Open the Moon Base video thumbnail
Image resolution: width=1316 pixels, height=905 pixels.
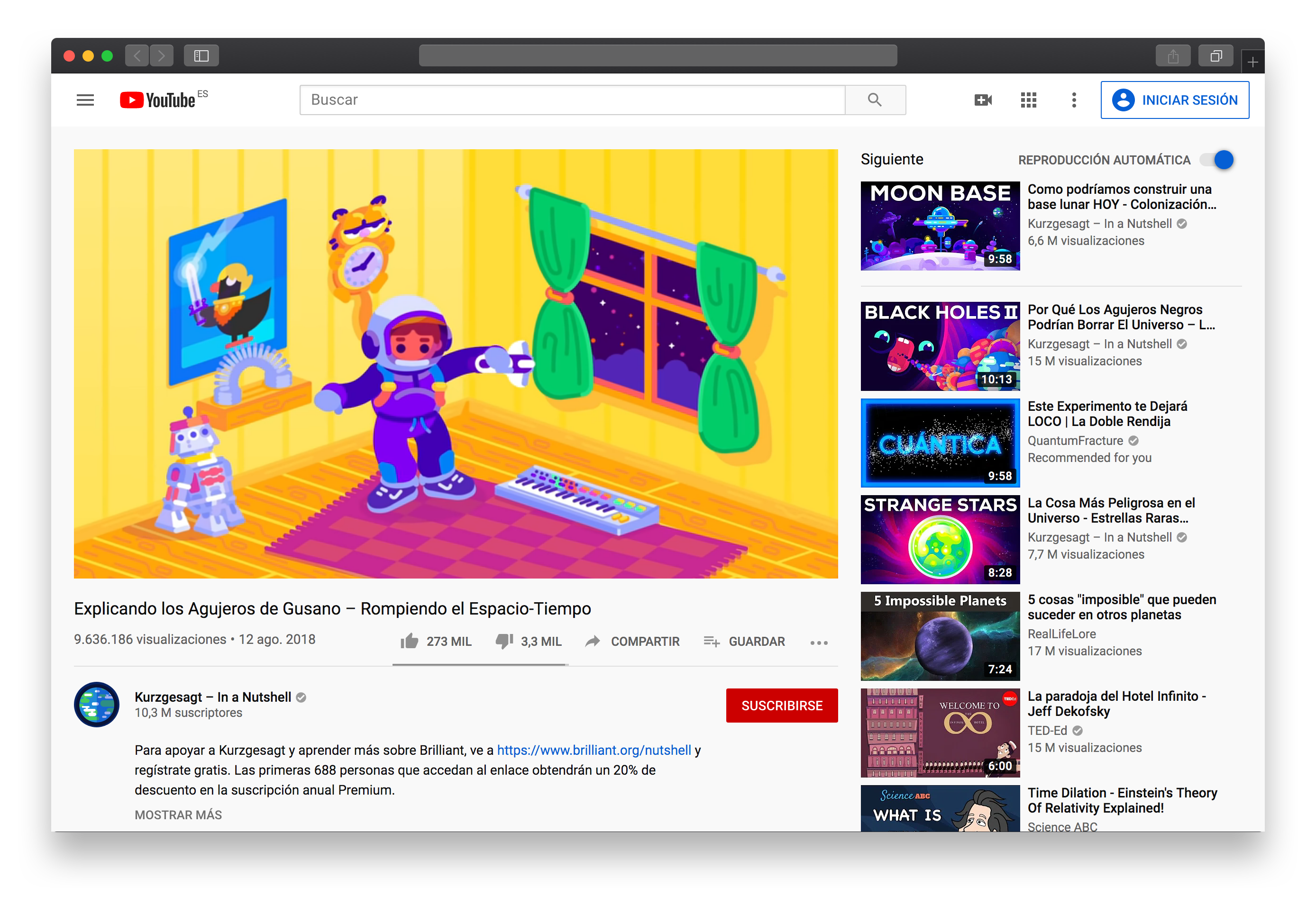point(940,226)
